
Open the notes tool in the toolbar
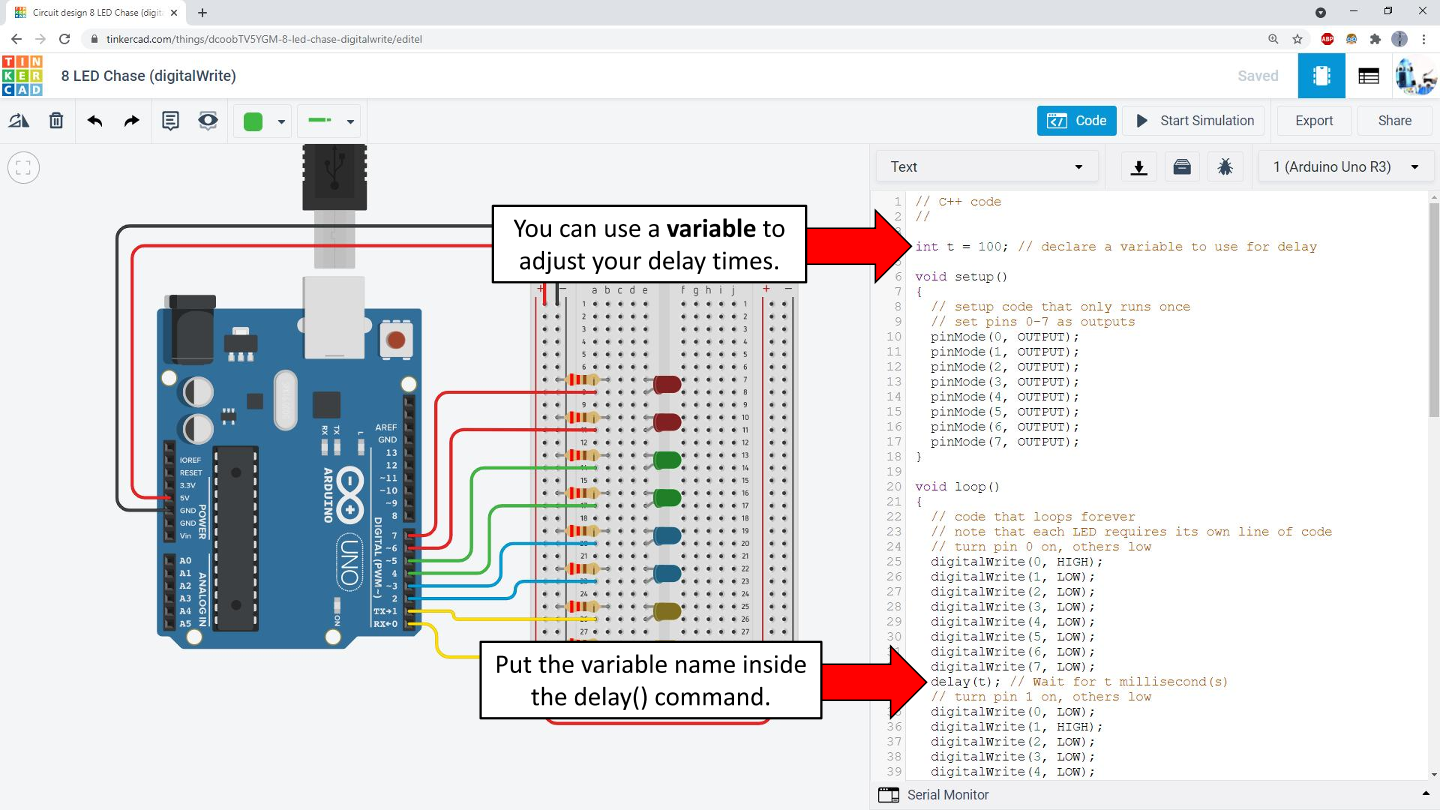[x=170, y=121]
